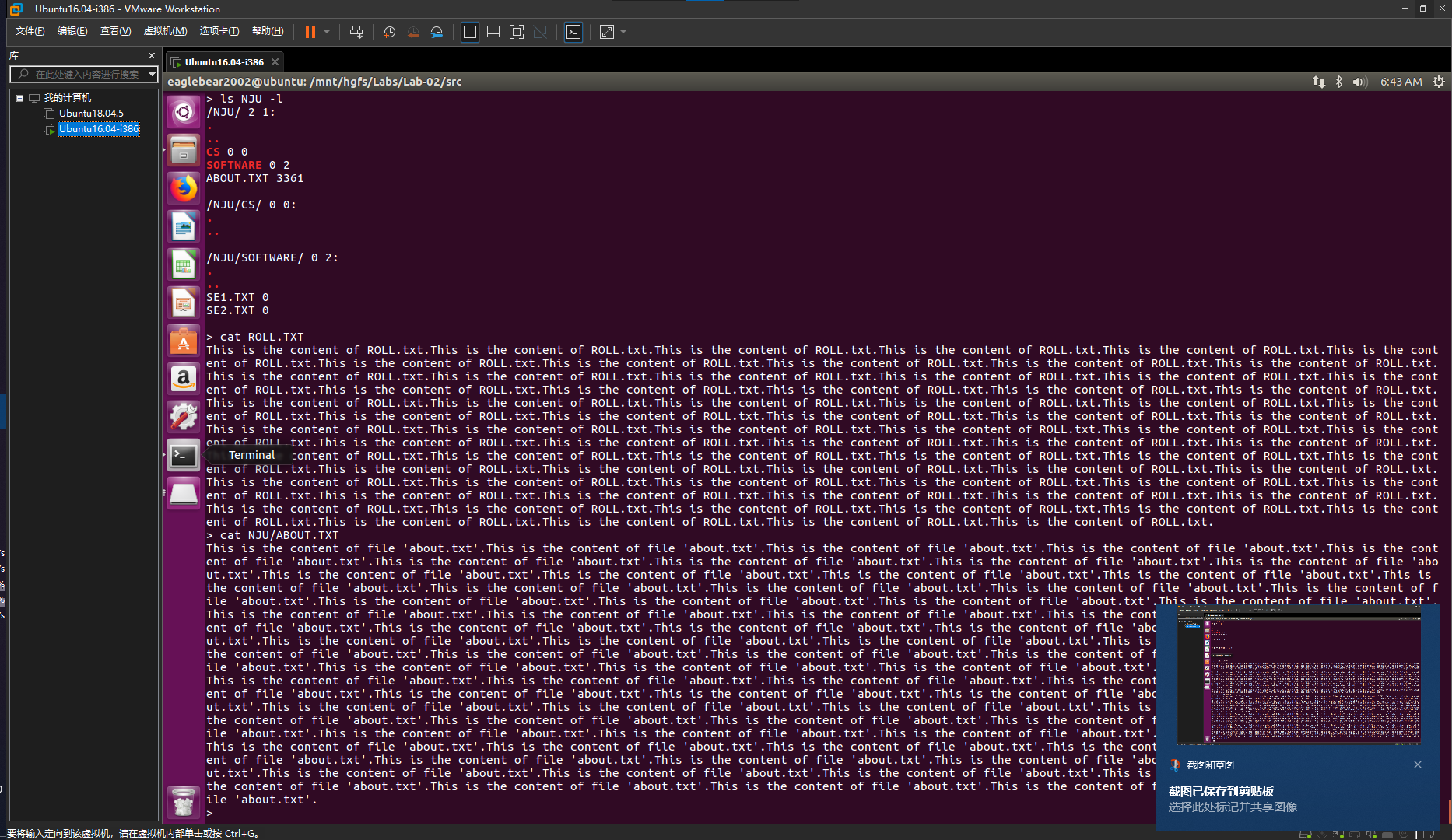Click the Unity mode icon

[540, 32]
